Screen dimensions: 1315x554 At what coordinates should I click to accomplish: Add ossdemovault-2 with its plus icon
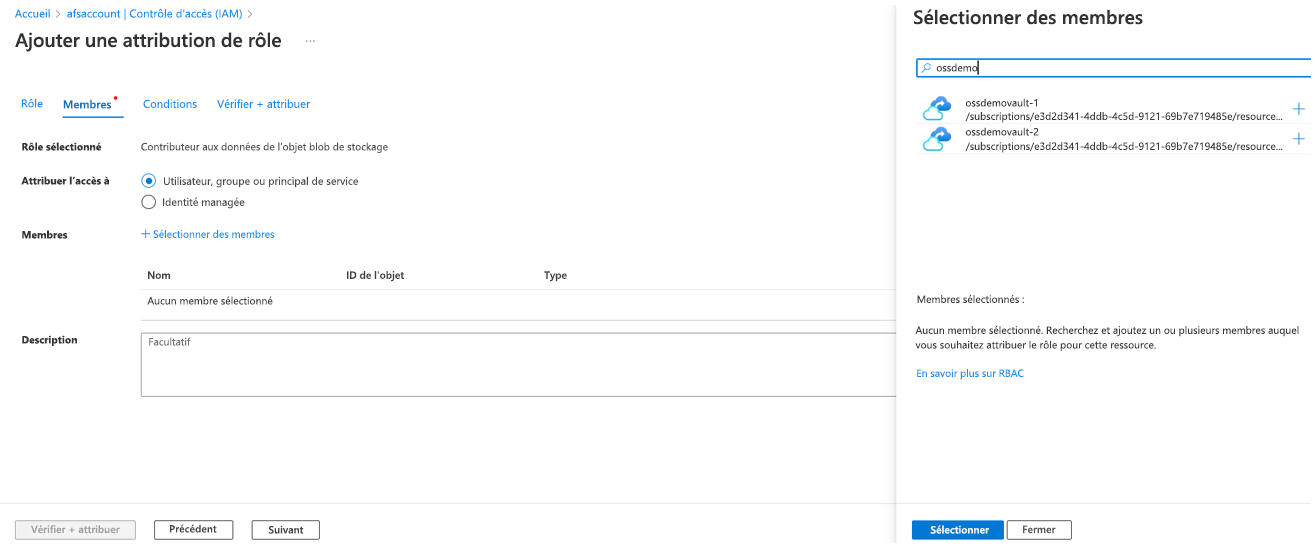click(1299, 139)
